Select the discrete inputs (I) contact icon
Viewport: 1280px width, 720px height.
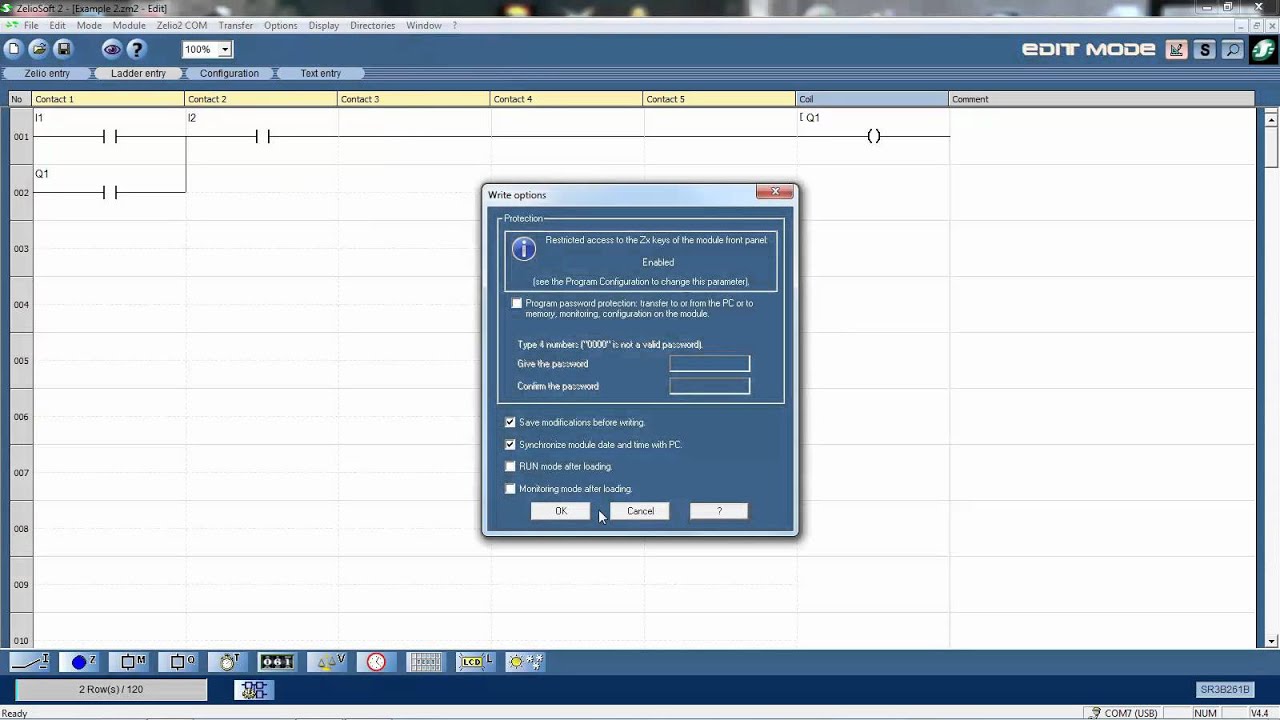[29, 661]
